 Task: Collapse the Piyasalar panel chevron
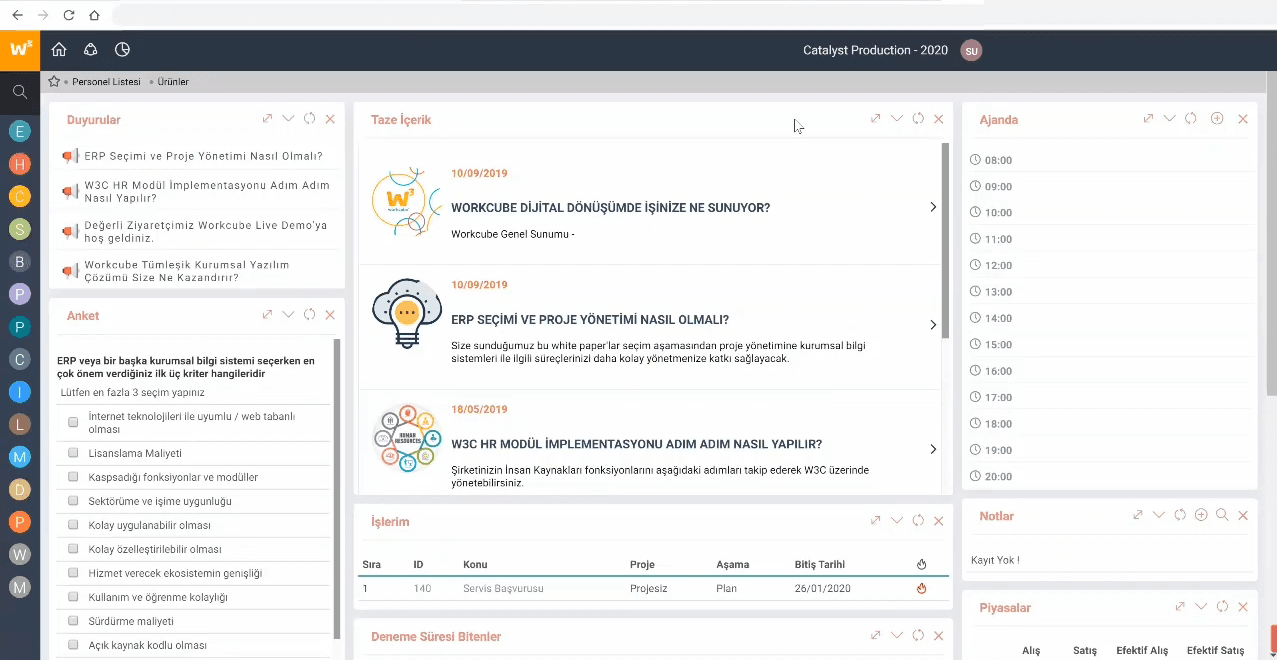(x=1201, y=607)
